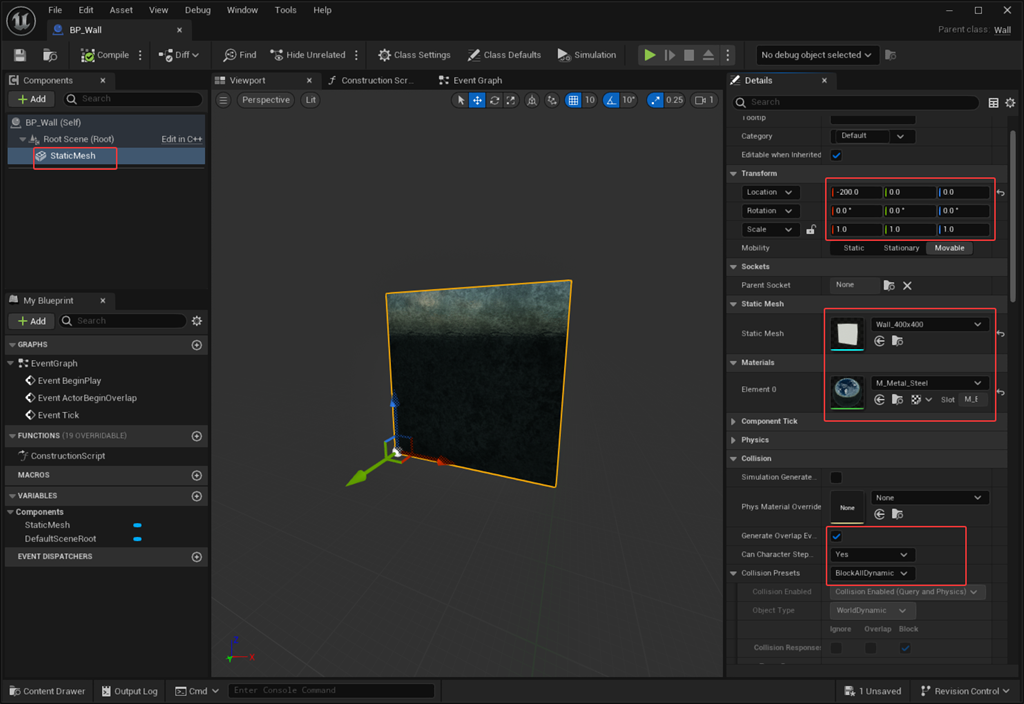Clear Parent Socket with the X icon
The image size is (1024, 704).
(907, 286)
